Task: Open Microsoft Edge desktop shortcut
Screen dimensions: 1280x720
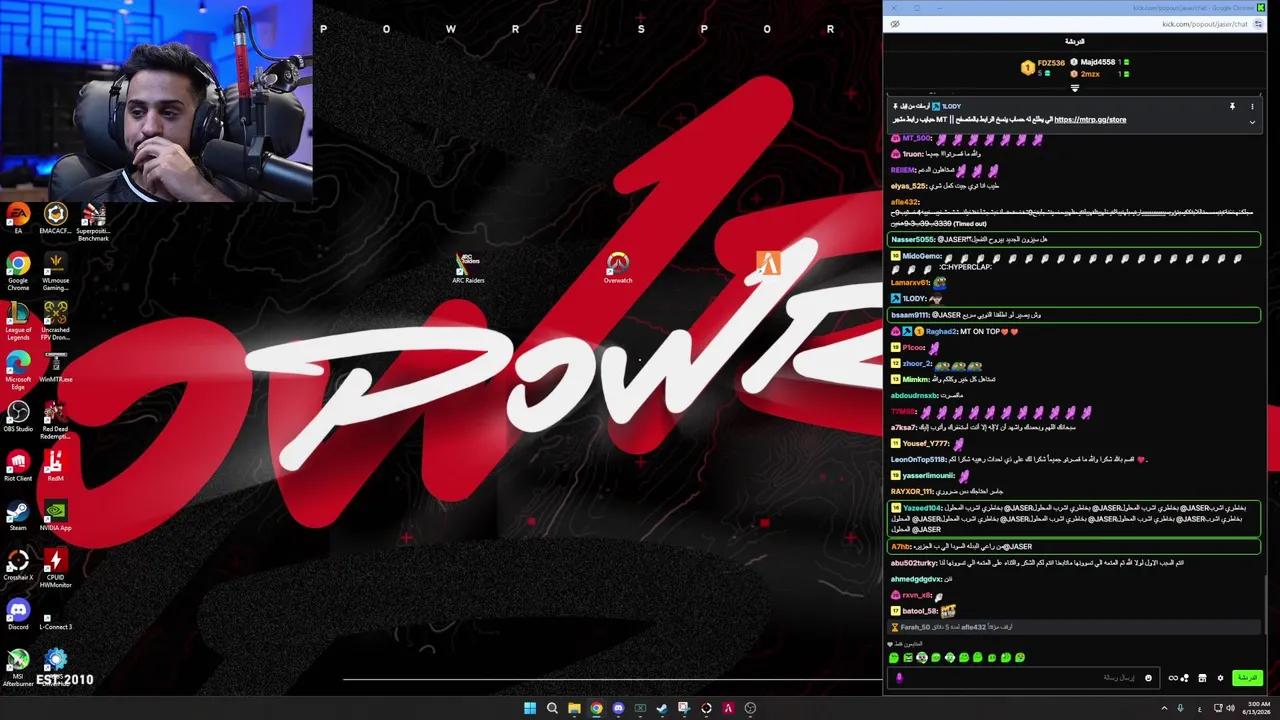Action: tap(18, 369)
